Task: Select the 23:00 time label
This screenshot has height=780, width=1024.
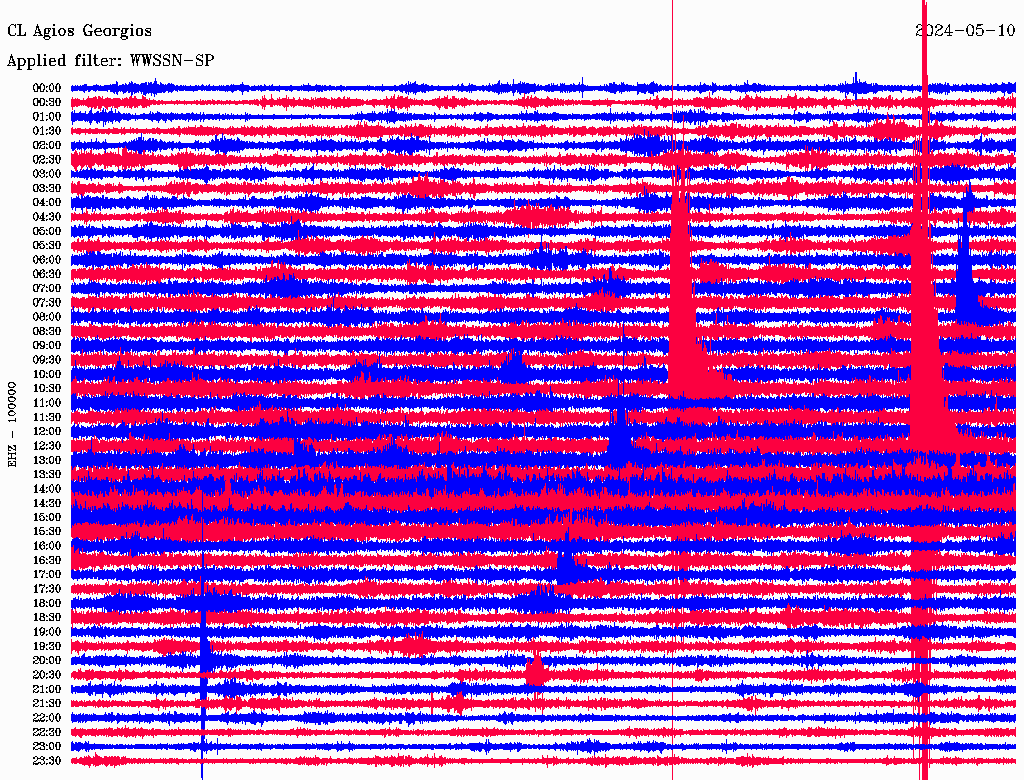Action: 47,747
